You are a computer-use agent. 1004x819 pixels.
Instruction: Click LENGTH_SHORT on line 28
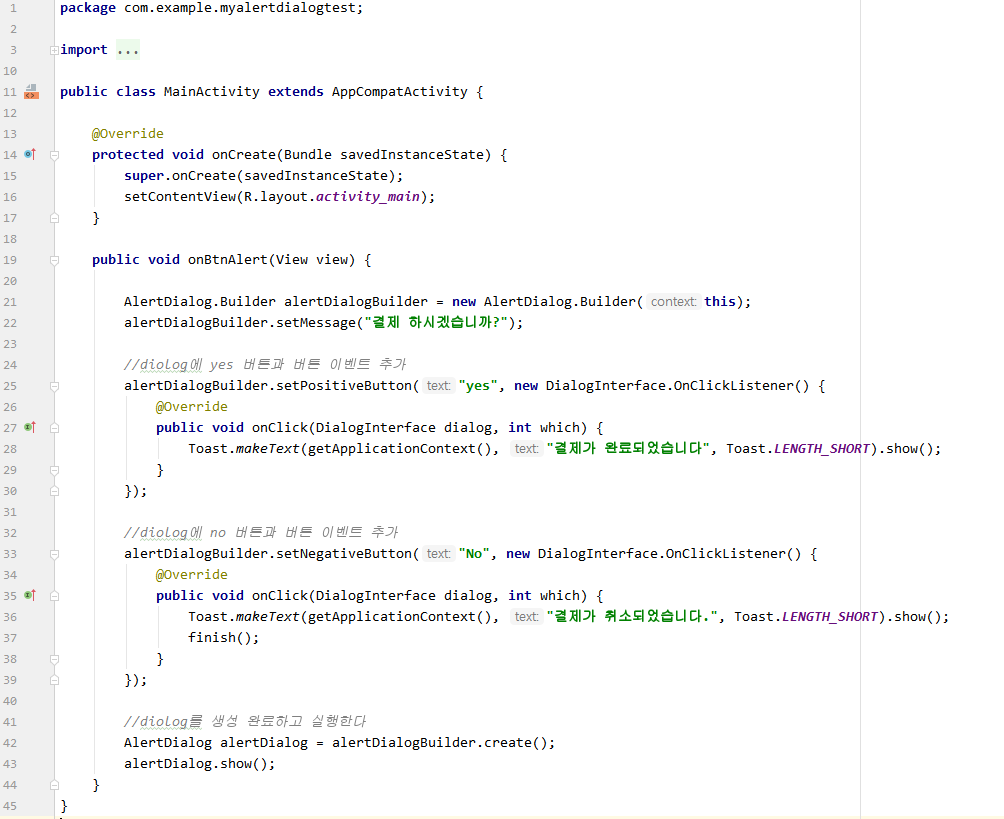822,448
